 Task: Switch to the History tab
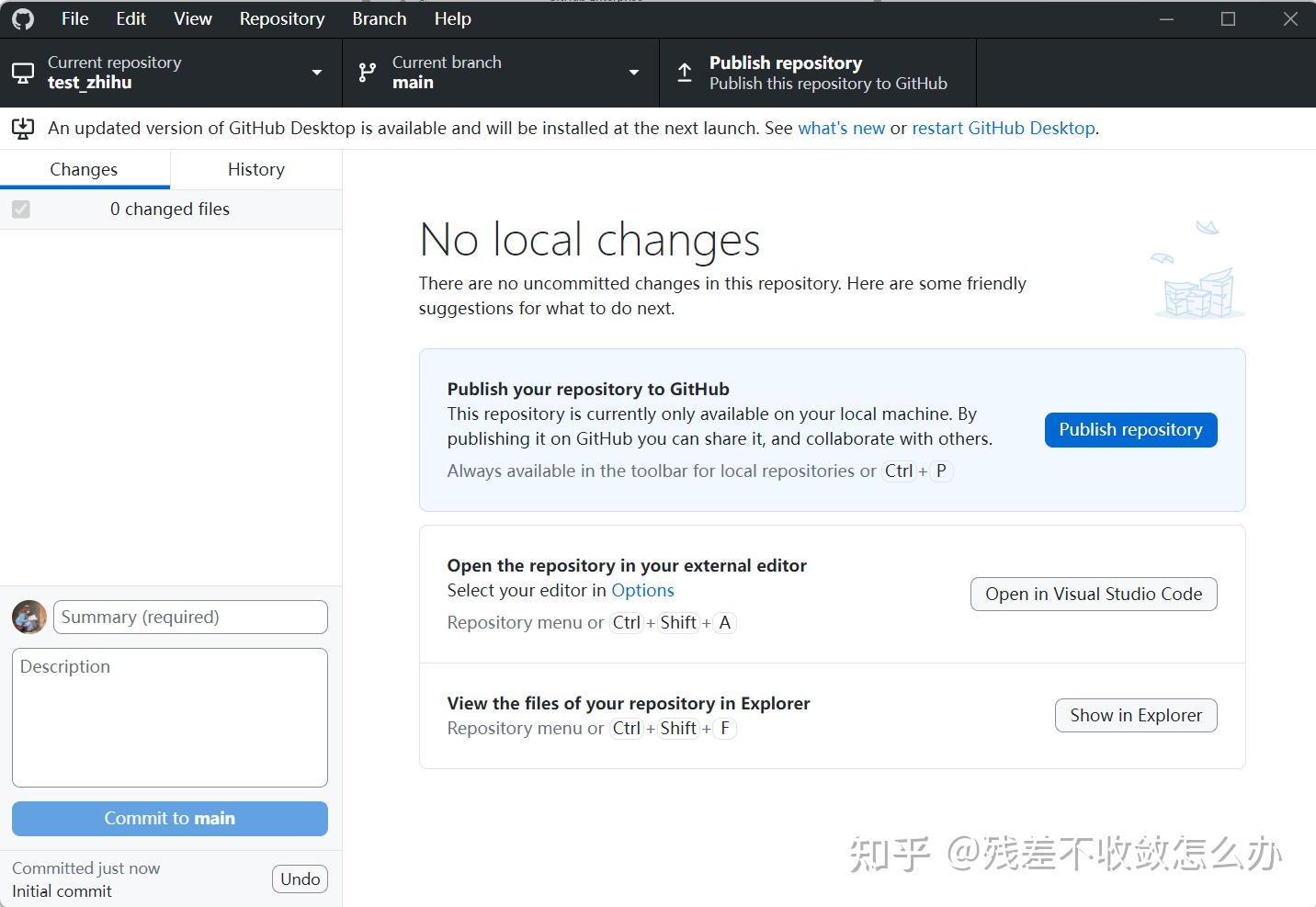point(255,169)
